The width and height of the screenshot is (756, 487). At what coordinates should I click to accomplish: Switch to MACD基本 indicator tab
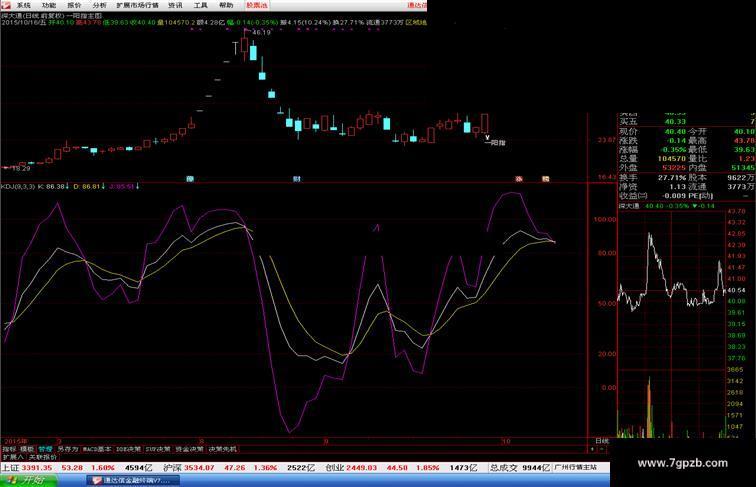point(97,449)
